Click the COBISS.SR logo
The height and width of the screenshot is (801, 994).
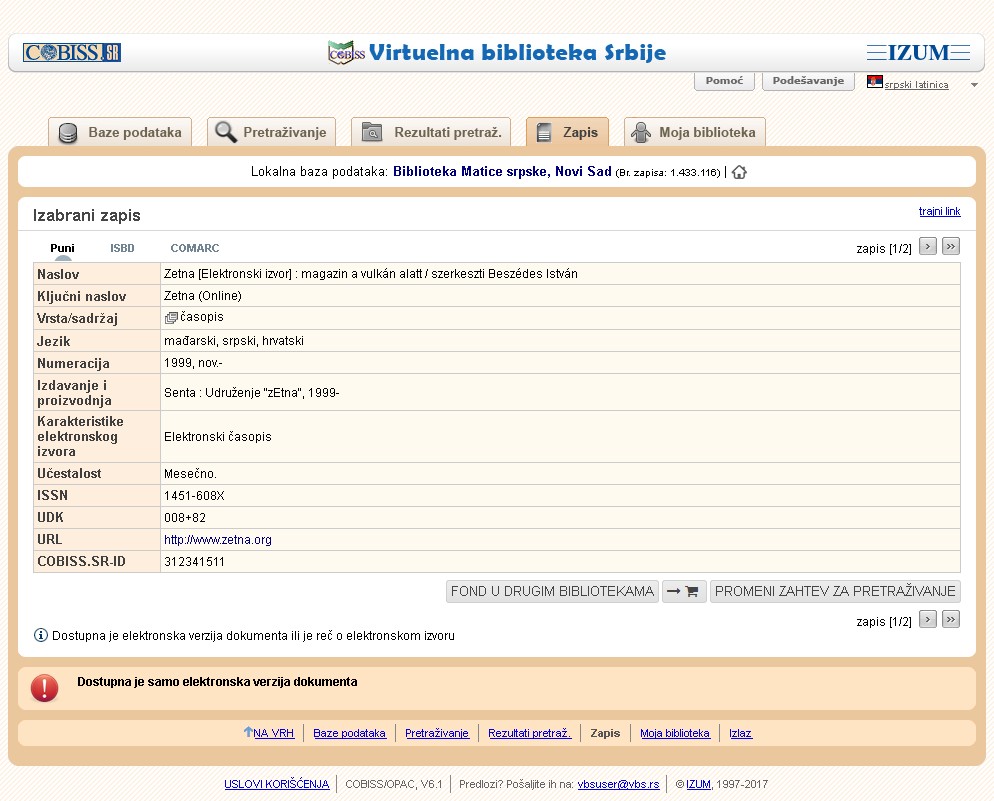(72, 52)
